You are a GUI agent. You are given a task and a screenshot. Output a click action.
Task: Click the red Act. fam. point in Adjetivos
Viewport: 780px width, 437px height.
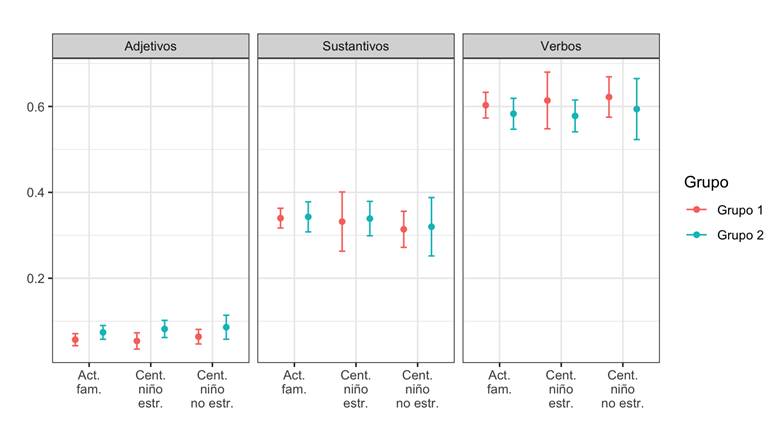click(75, 340)
